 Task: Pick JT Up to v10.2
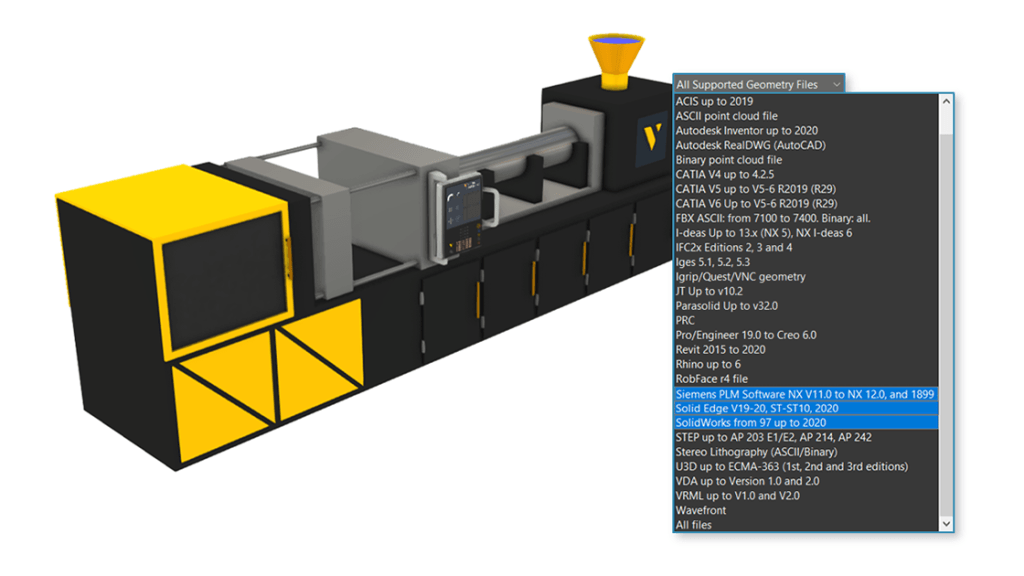tap(807, 291)
